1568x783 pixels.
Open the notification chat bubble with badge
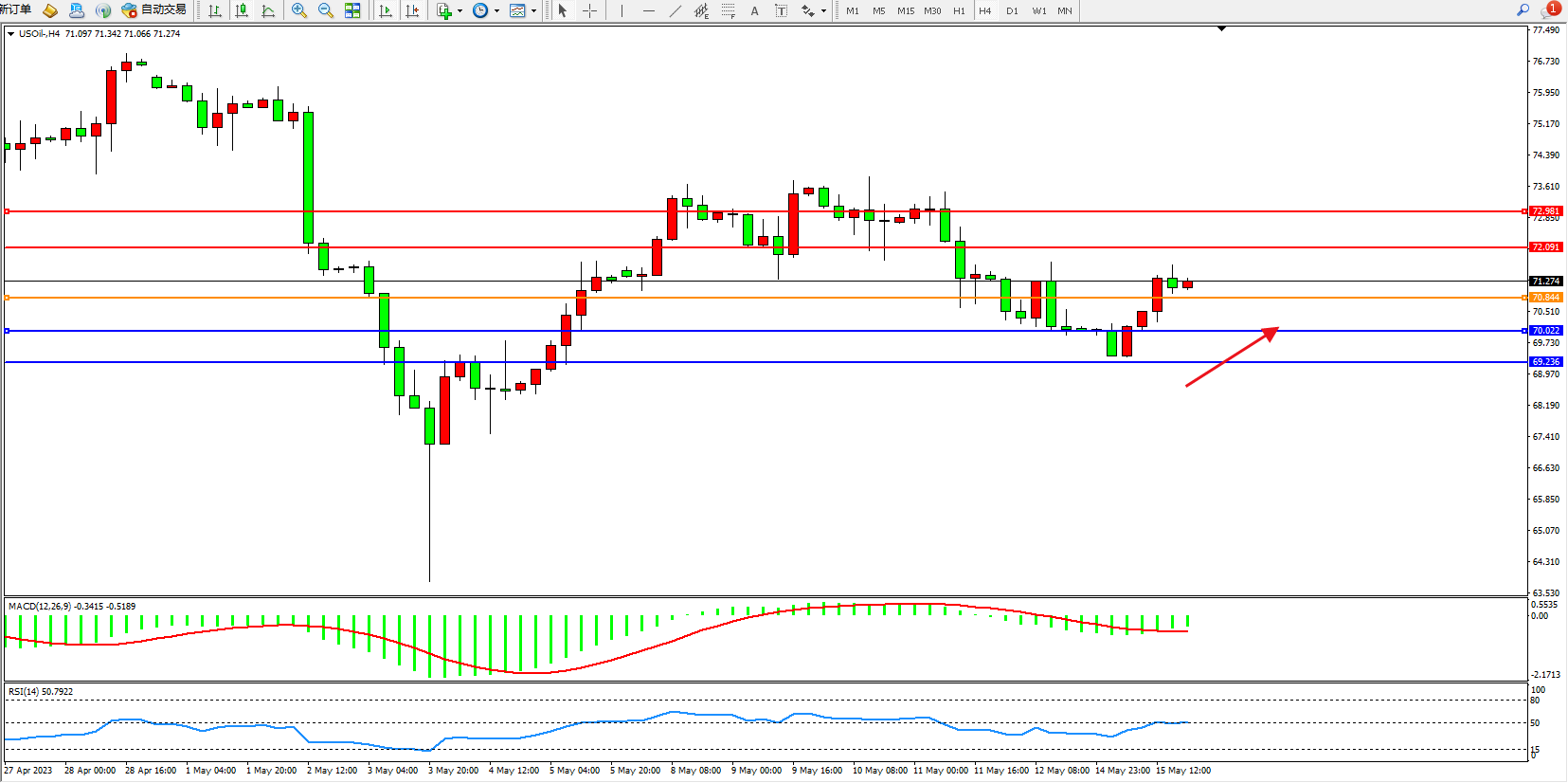[x=1550, y=10]
